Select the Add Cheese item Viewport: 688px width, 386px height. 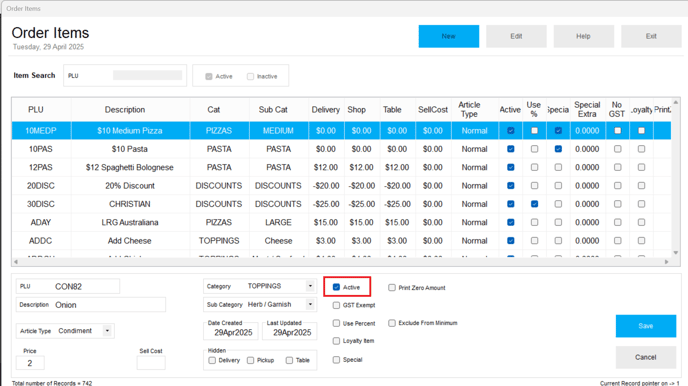[x=341, y=241]
